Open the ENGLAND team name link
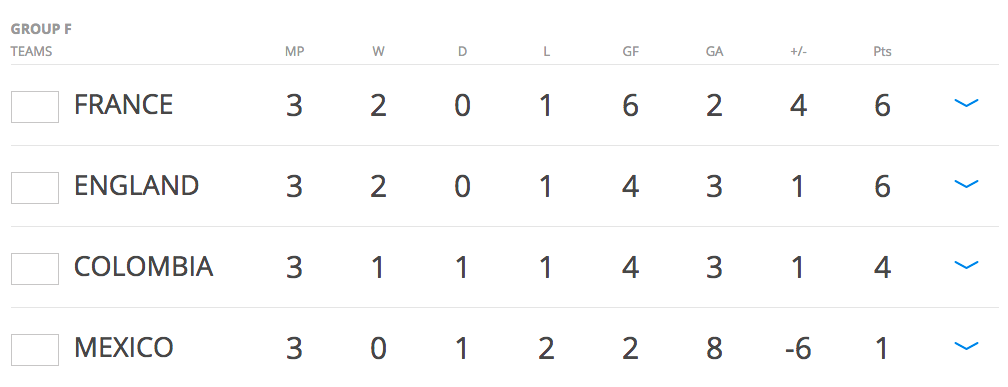The height and width of the screenshot is (387, 1008). tap(136, 186)
